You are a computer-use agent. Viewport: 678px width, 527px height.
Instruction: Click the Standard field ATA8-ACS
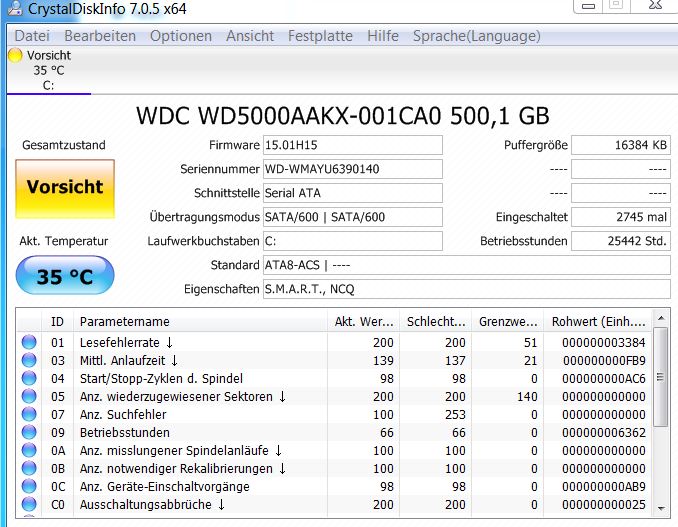[467, 265]
